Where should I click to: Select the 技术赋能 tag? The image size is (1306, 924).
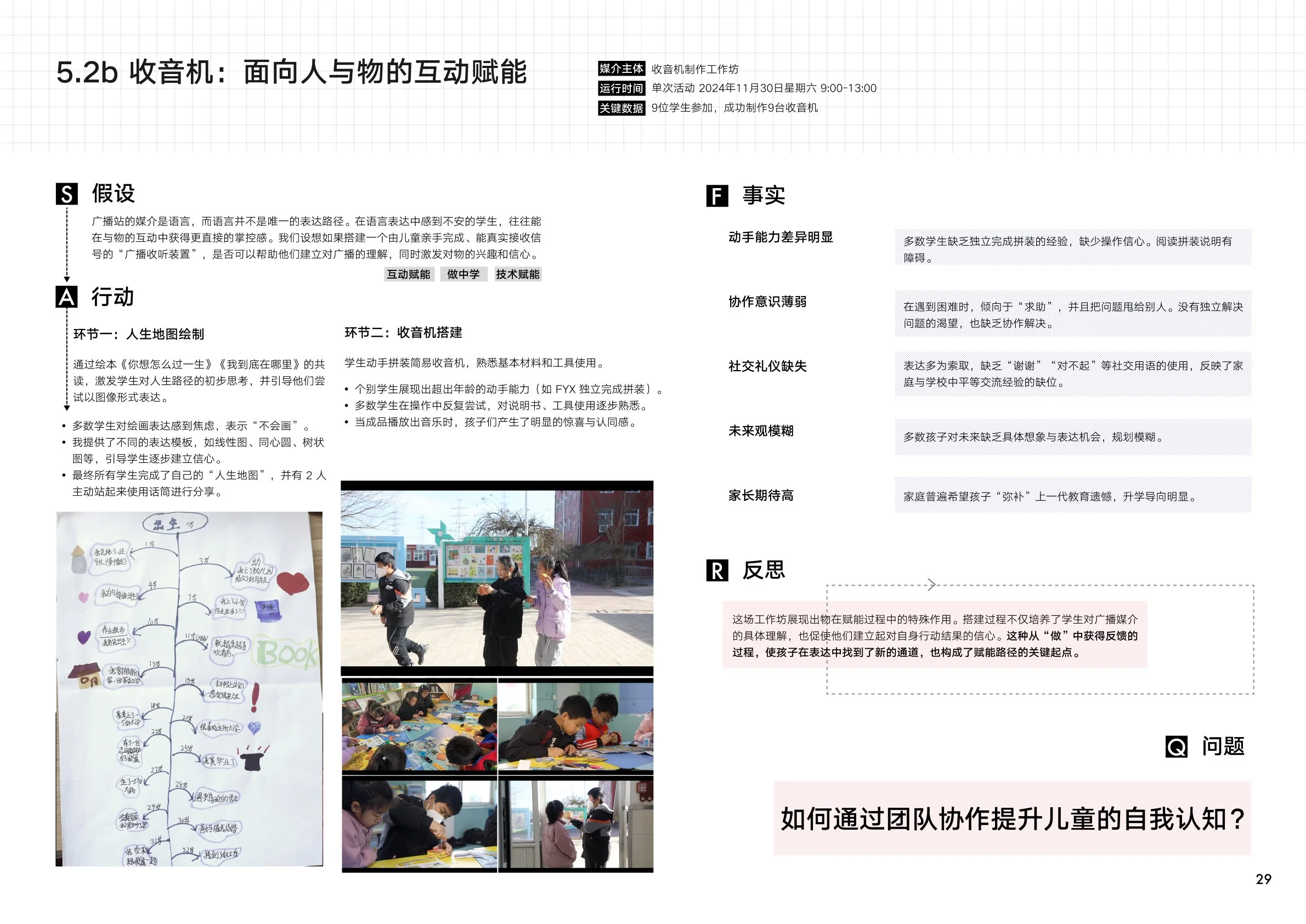click(517, 274)
